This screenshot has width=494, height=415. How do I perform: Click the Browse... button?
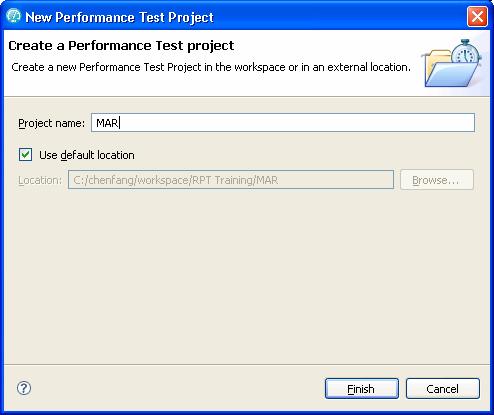(437, 180)
